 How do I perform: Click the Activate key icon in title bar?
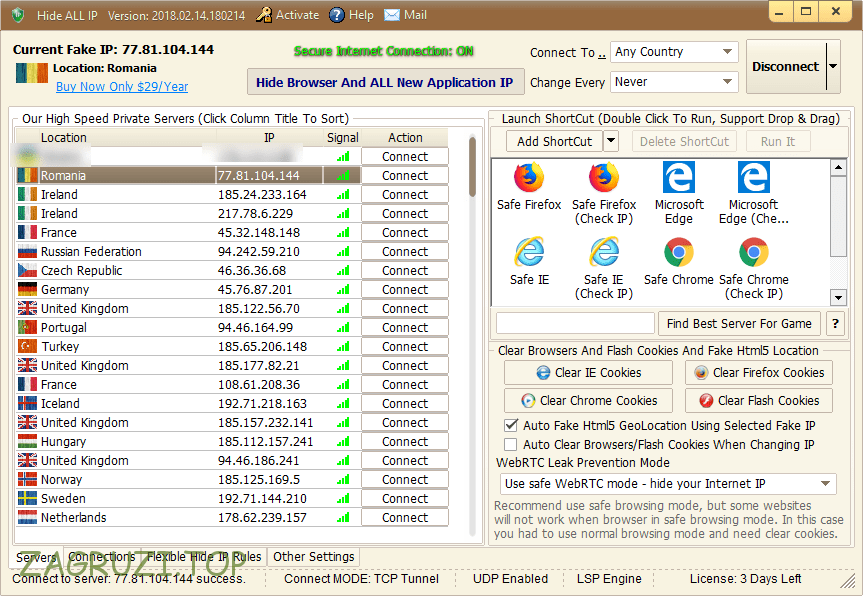coord(264,15)
